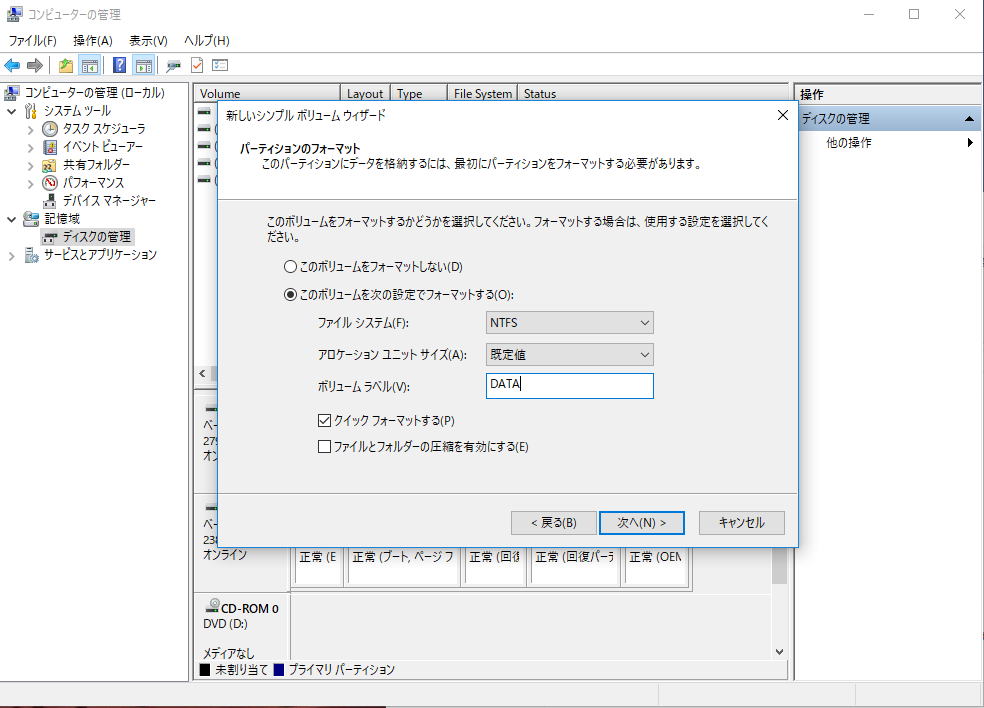Click the settings list toolbar icon

click(220, 65)
